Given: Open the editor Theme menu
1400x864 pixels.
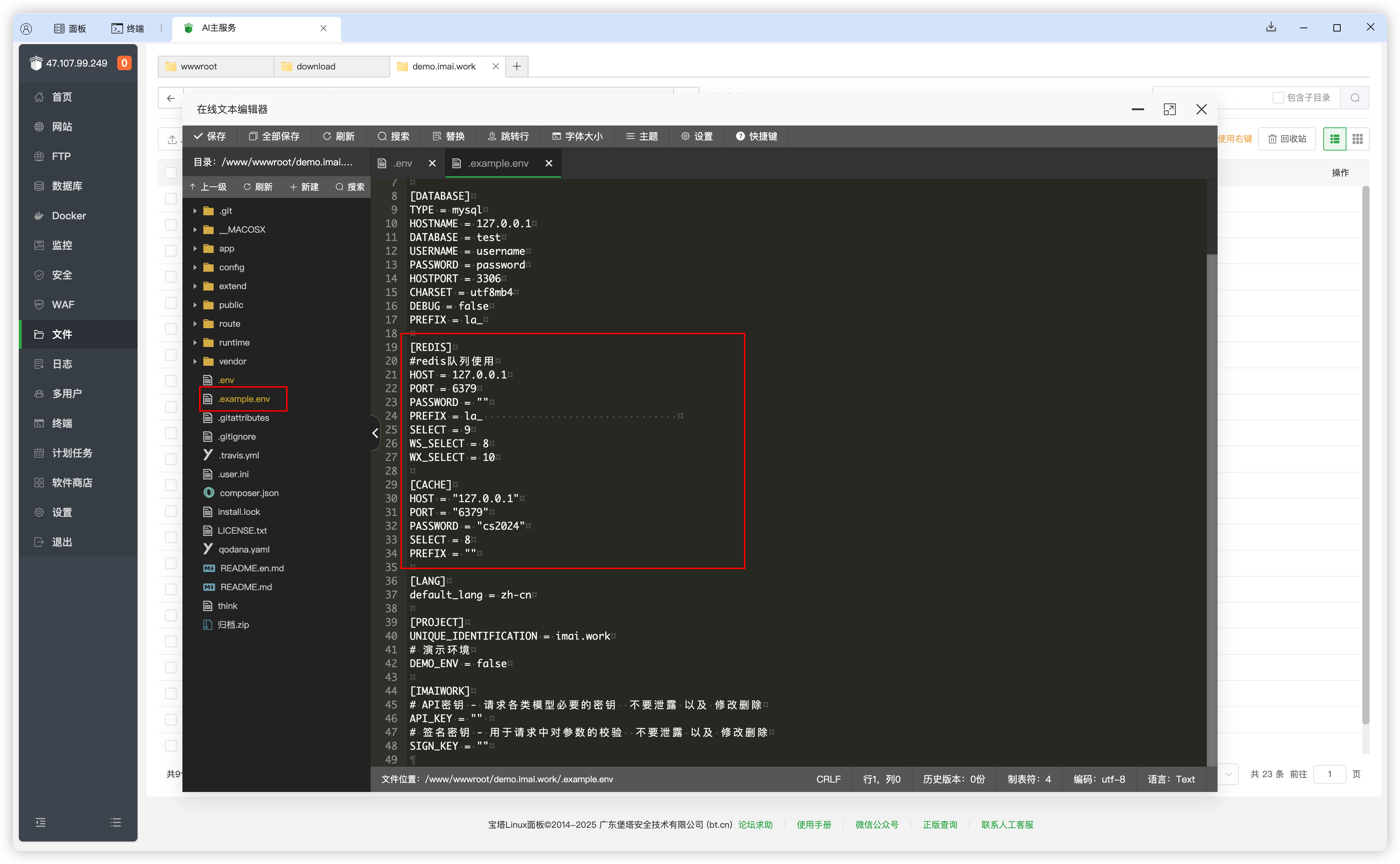Looking at the screenshot, I should pyautogui.click(x=642, y=136).
